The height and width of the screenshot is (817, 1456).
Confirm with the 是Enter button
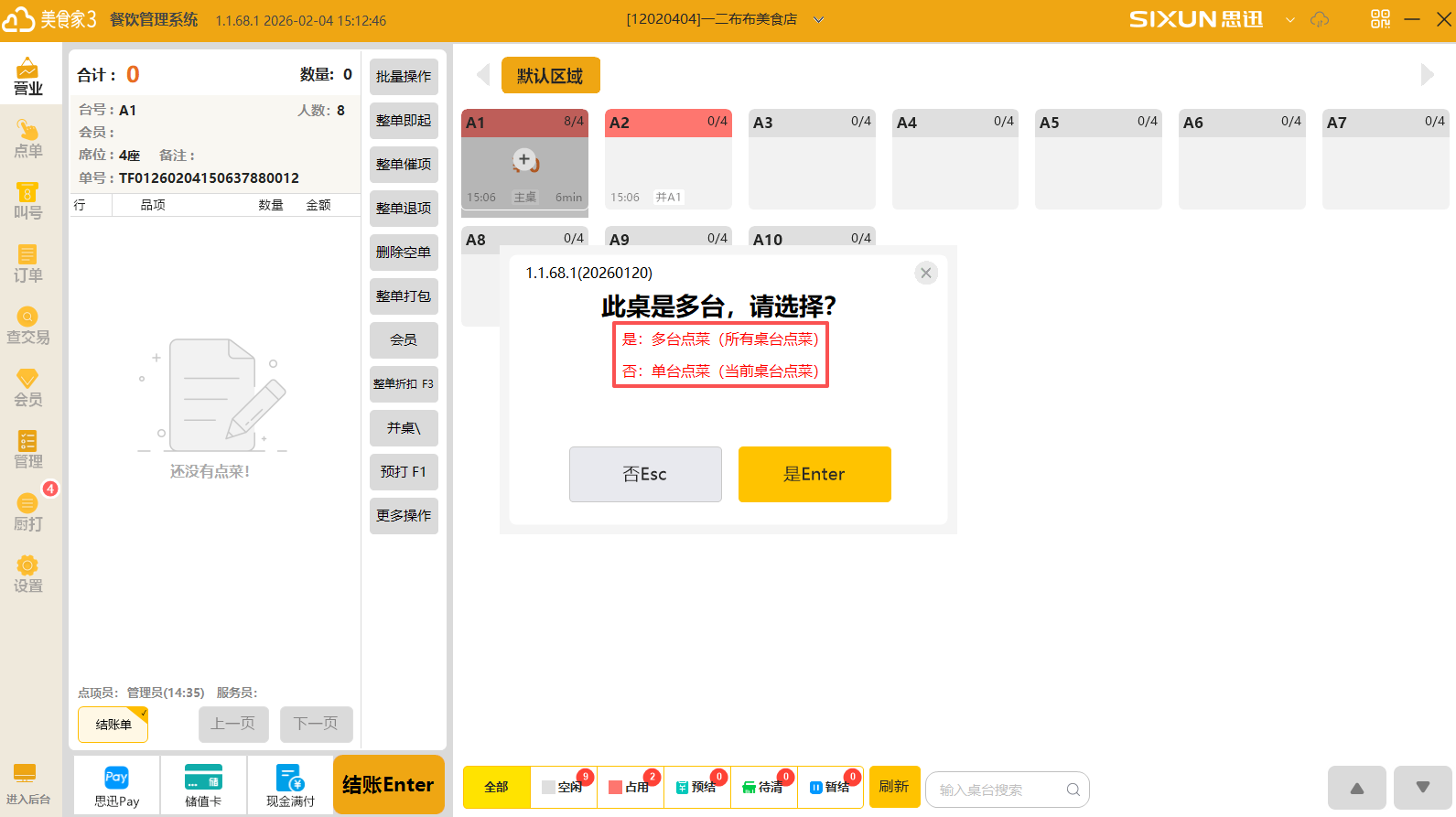(814, 474)
